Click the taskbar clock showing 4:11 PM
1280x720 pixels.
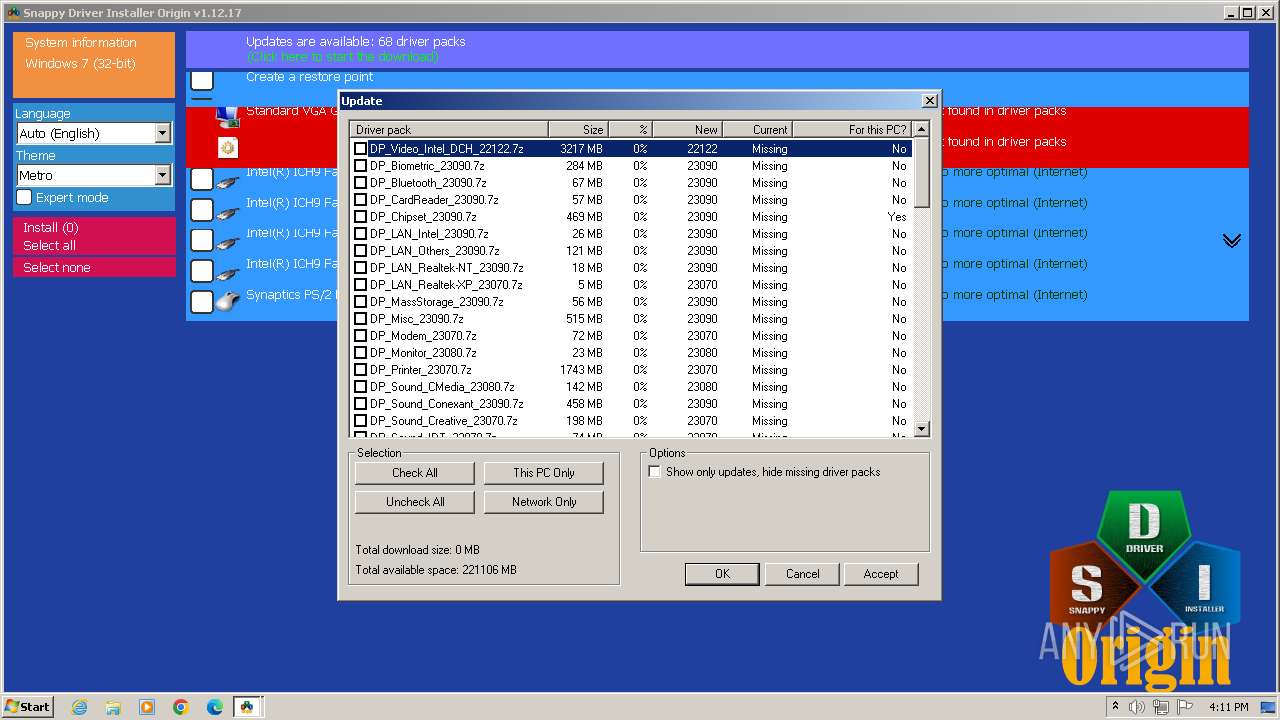[1228, 707]
